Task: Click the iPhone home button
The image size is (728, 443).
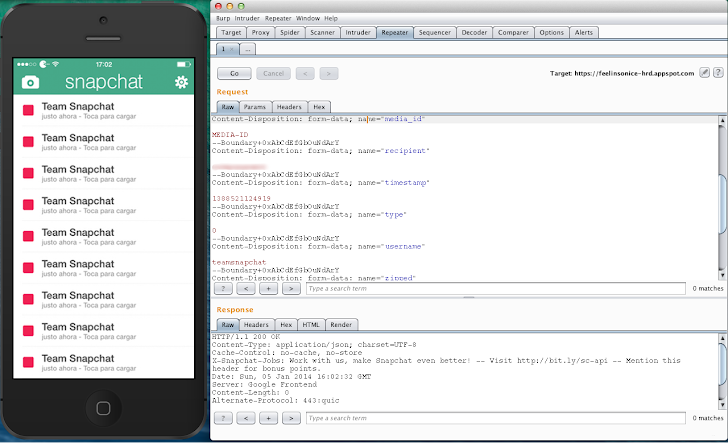Action: click(103, 408)
